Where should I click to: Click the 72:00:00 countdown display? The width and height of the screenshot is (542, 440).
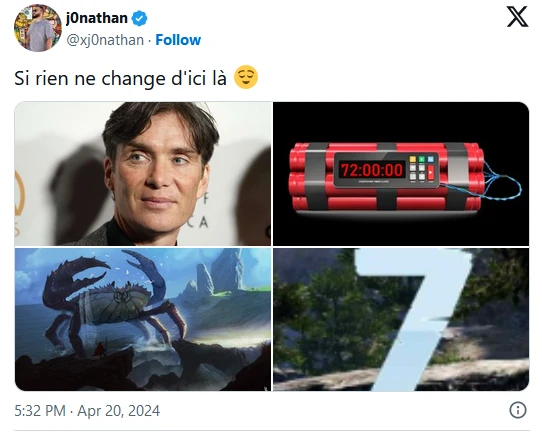pos(372,170)
